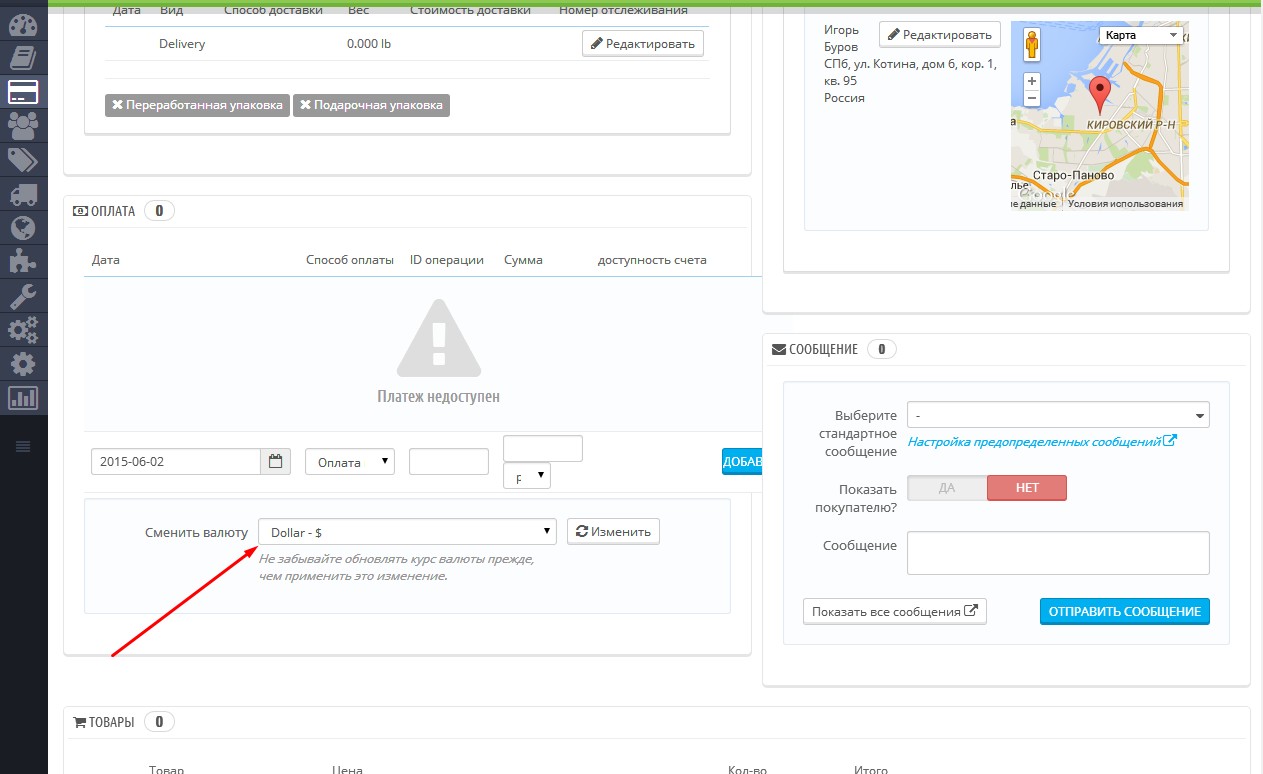Screen dimensions: 1263x774
Task: Open the Catalog book icon in sidebar
Action: click(x=23, y=58)
